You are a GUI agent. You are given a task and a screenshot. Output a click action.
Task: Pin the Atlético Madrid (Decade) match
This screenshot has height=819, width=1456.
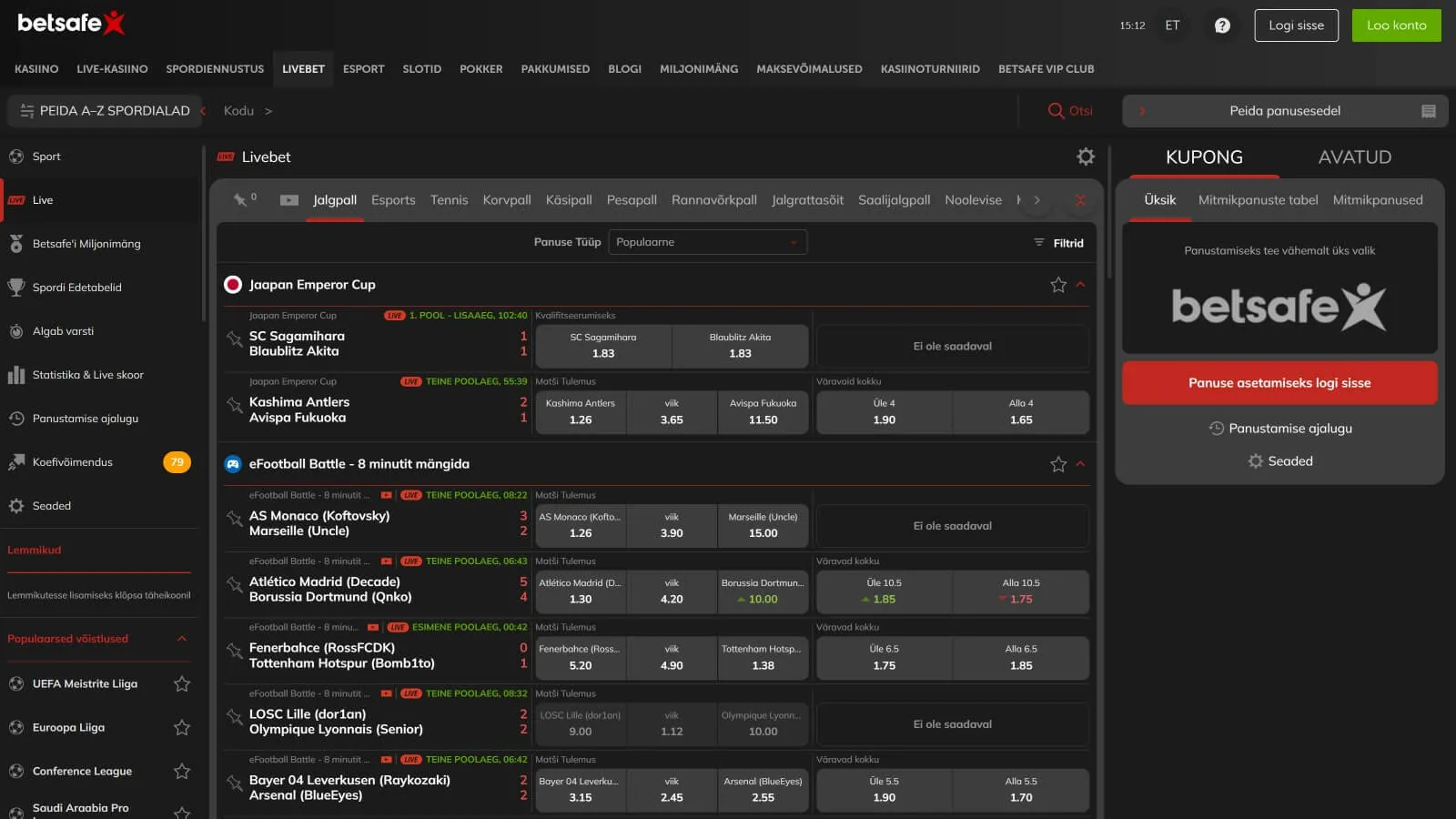[234, 585]
